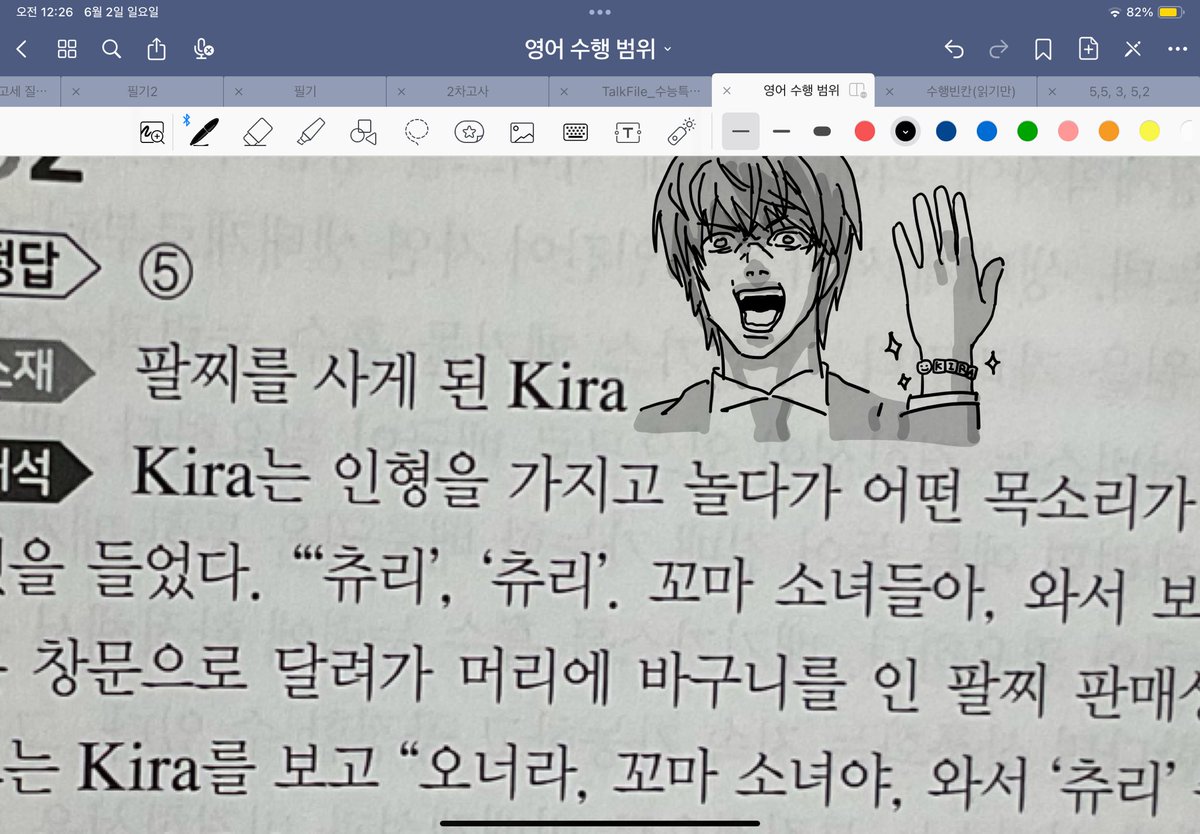Select the Lasso selection tool
The width and height of the screenshot is (1200, 834).
coord(416,132)
